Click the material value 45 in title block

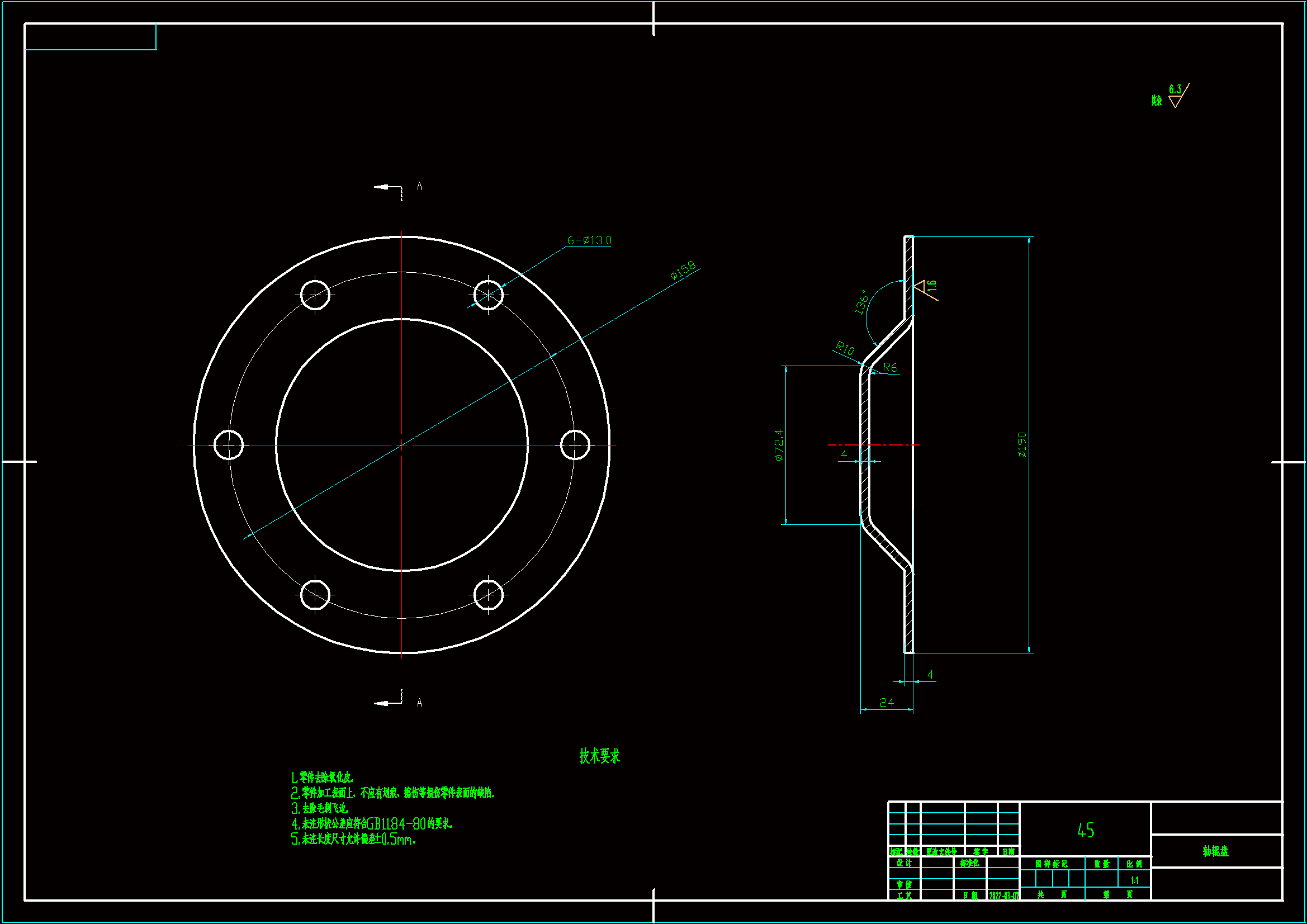(x=1086, y=830)
